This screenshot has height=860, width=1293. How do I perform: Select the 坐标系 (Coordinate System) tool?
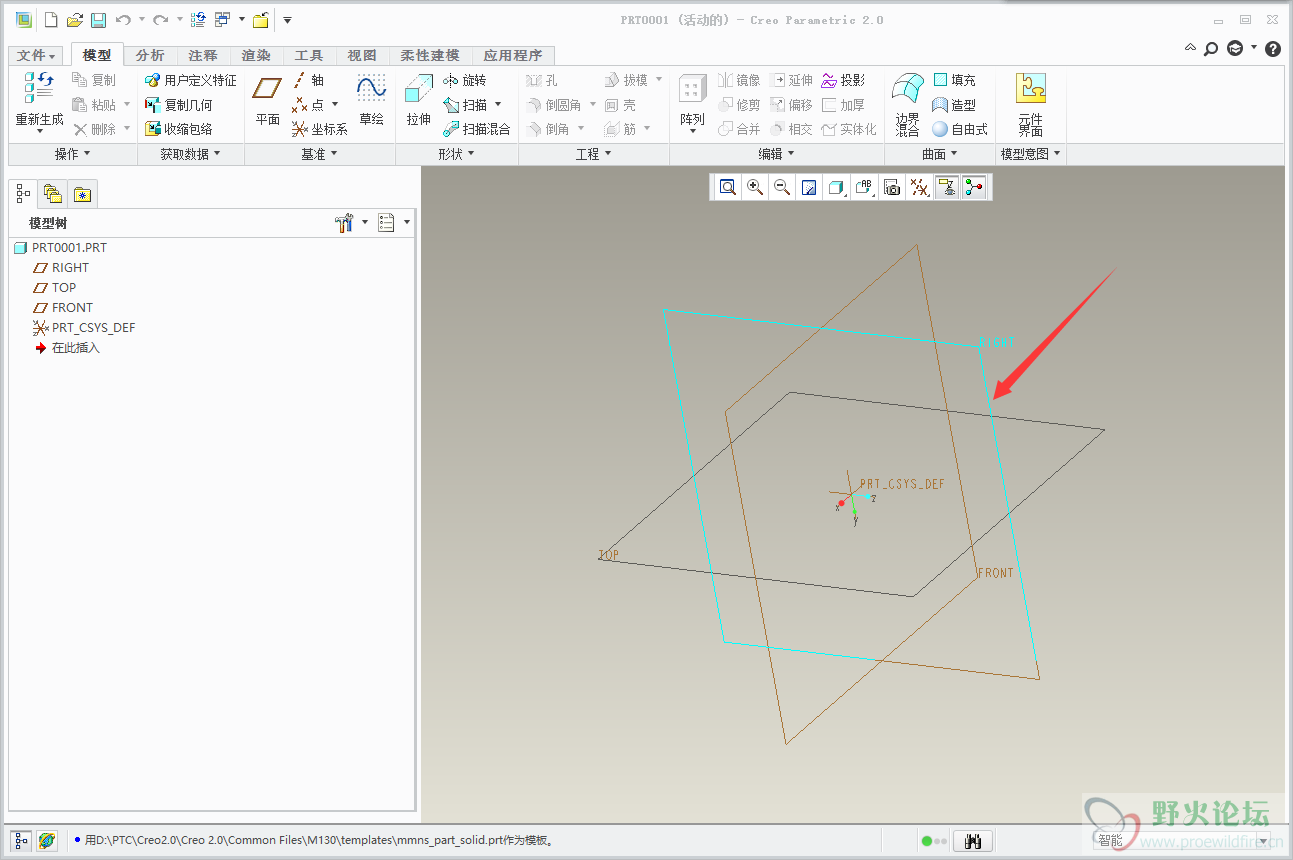[319, 129]
